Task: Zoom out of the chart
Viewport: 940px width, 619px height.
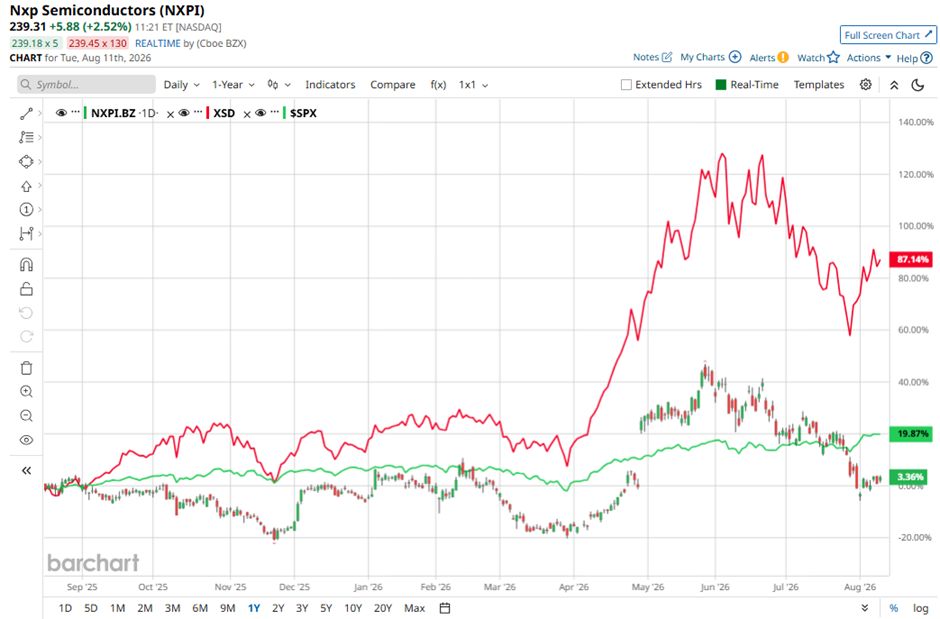Action: 26,416
